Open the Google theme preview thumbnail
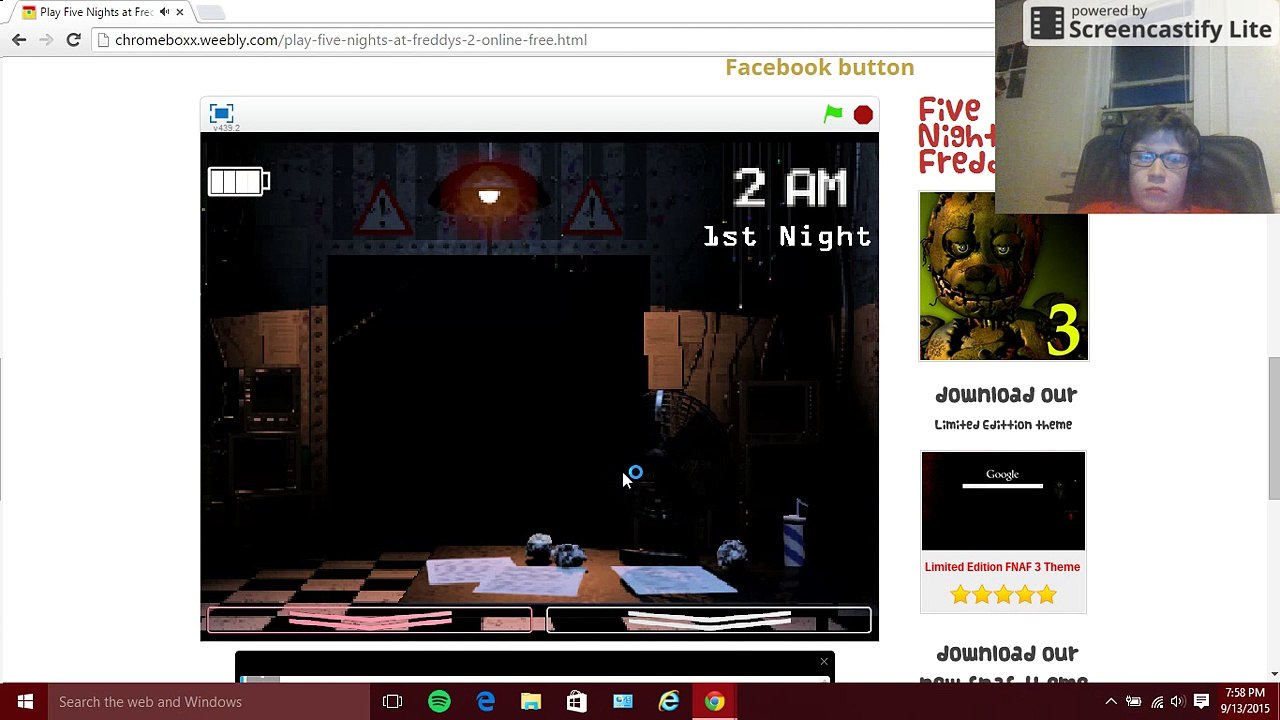 (x=1003, y=501)
